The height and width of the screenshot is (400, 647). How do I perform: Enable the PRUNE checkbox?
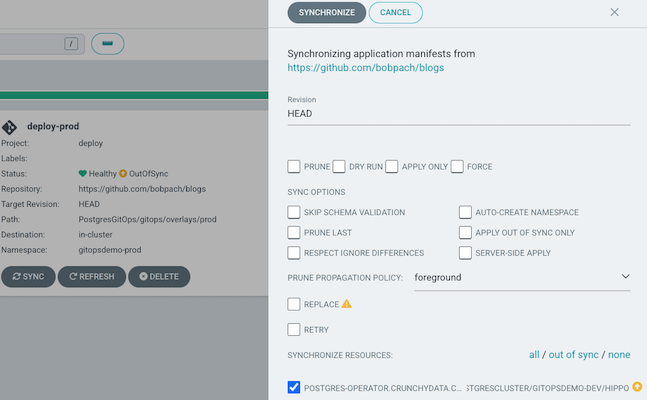pos(294,166)
